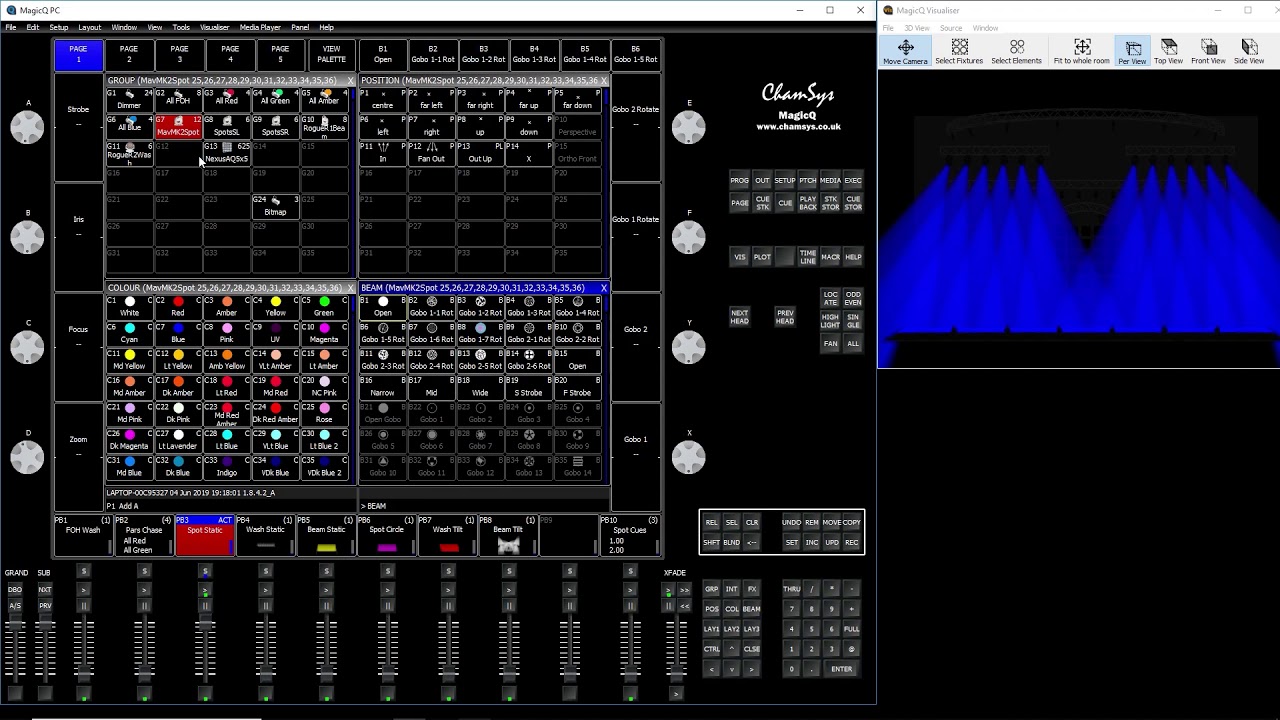The image size is (1280, 720).
Task: Click the VIEW PALETTE button
Action: coord(331,54)
